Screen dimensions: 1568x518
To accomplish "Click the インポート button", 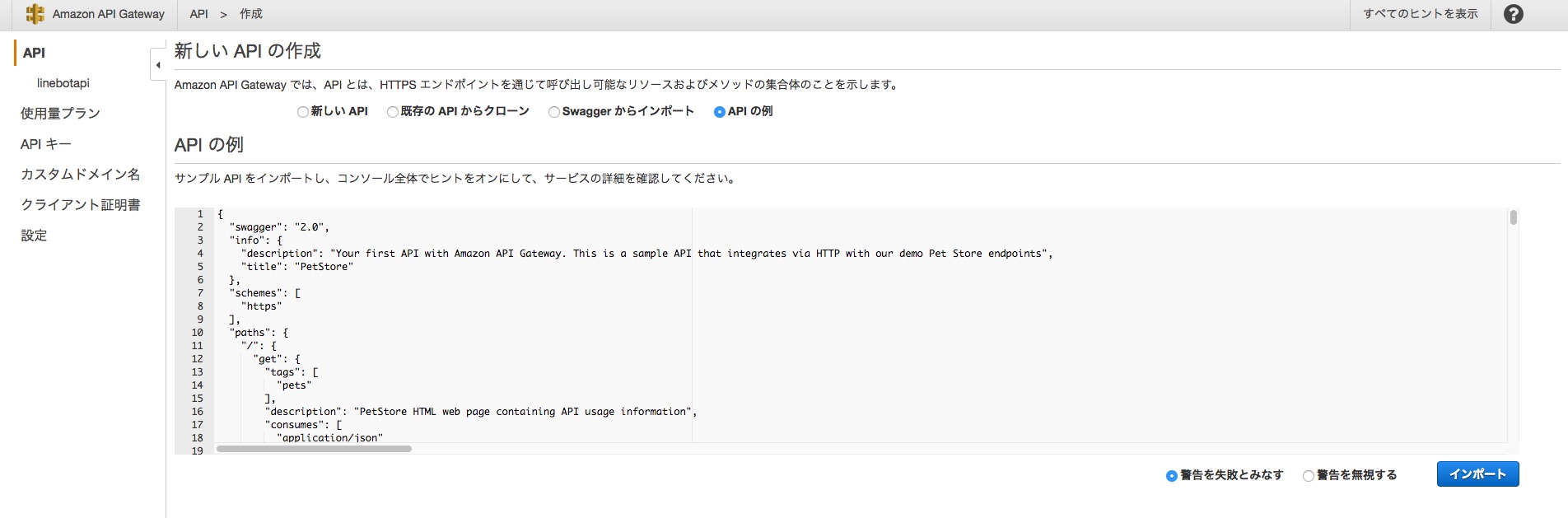I will 1478,474.
